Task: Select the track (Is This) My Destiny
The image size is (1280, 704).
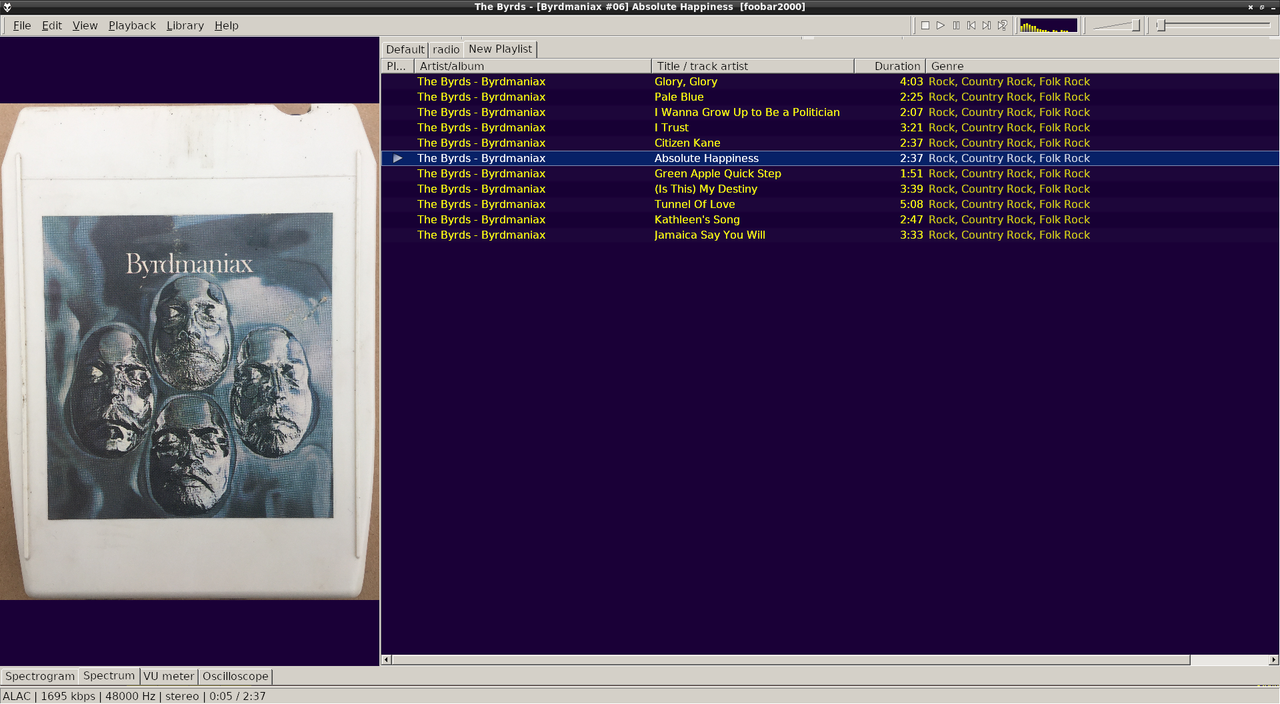Action: pyautogui.click(x=830, y=189)
